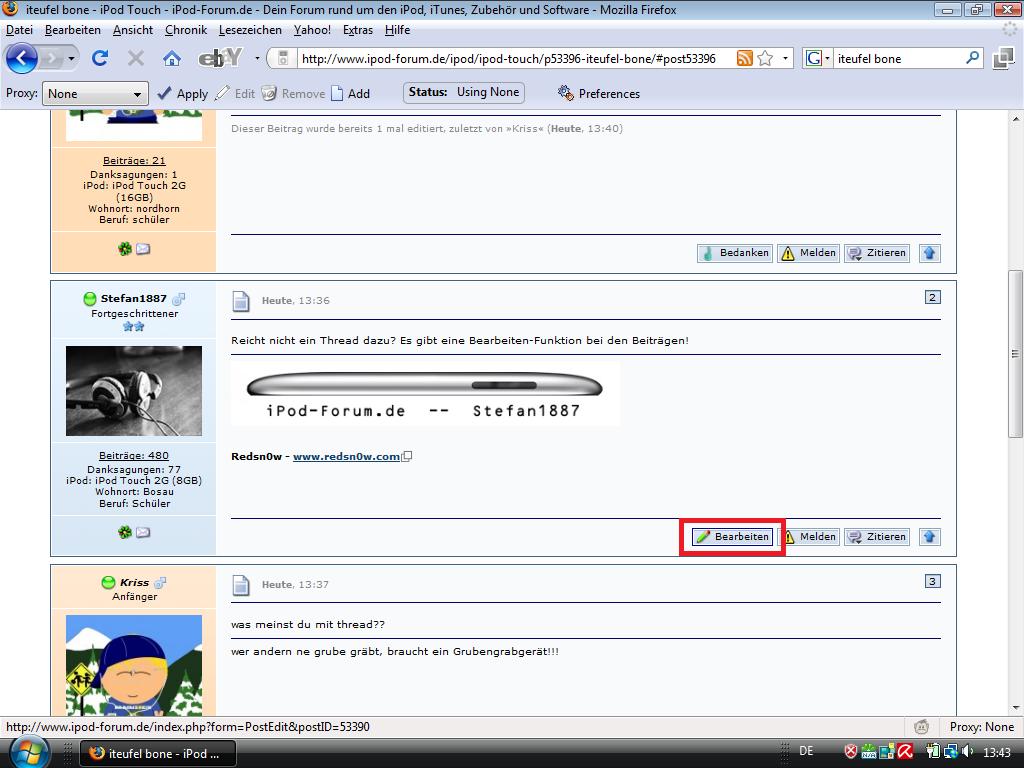Stop loading with the X icon
This screenshot has height=768, width=1024.
click(136, 59)
